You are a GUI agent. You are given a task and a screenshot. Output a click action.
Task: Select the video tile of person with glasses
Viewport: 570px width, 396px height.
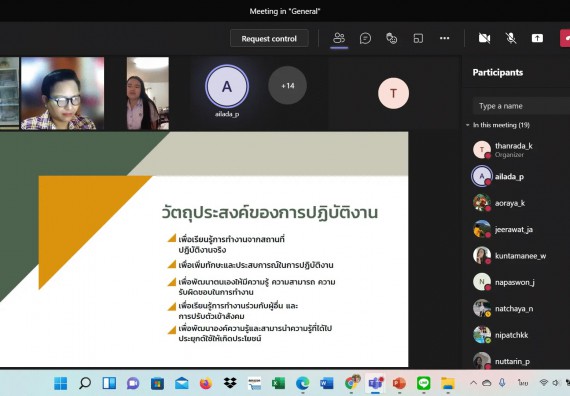pos(62,93)
